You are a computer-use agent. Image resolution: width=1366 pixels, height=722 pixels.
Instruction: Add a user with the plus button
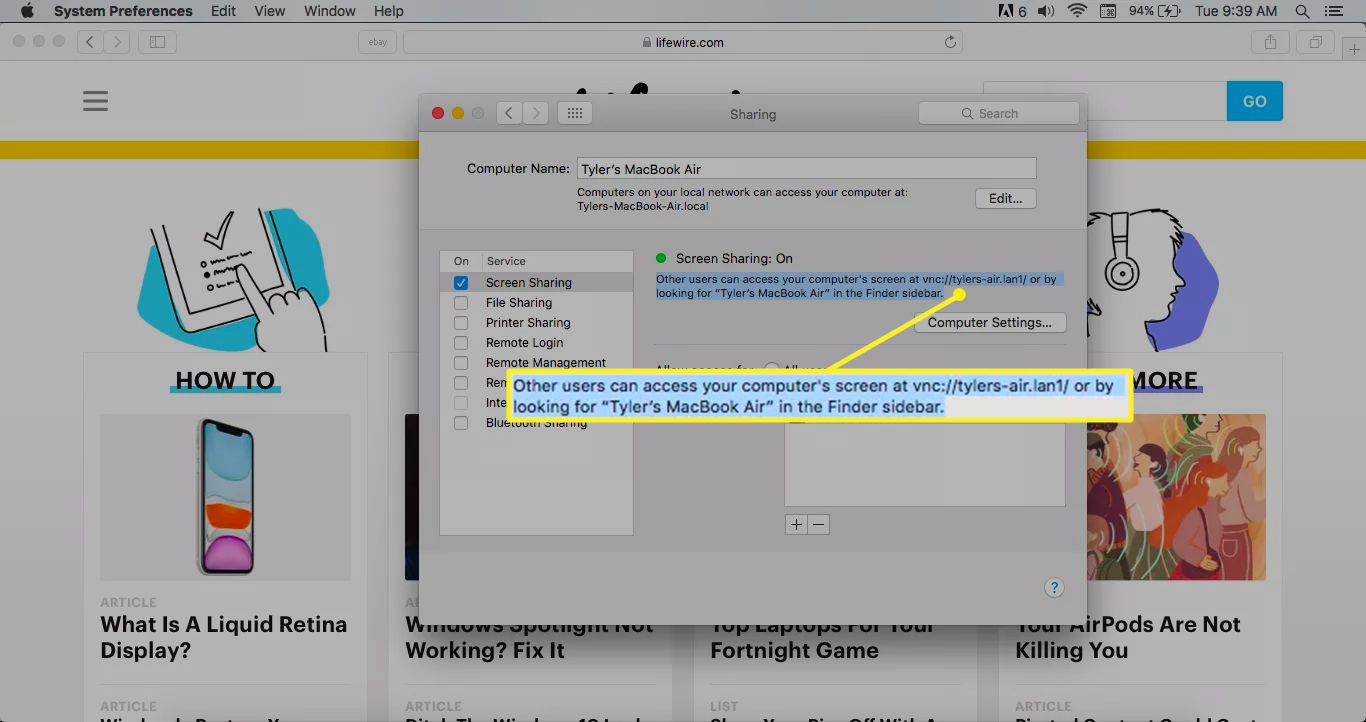(796, 524)
